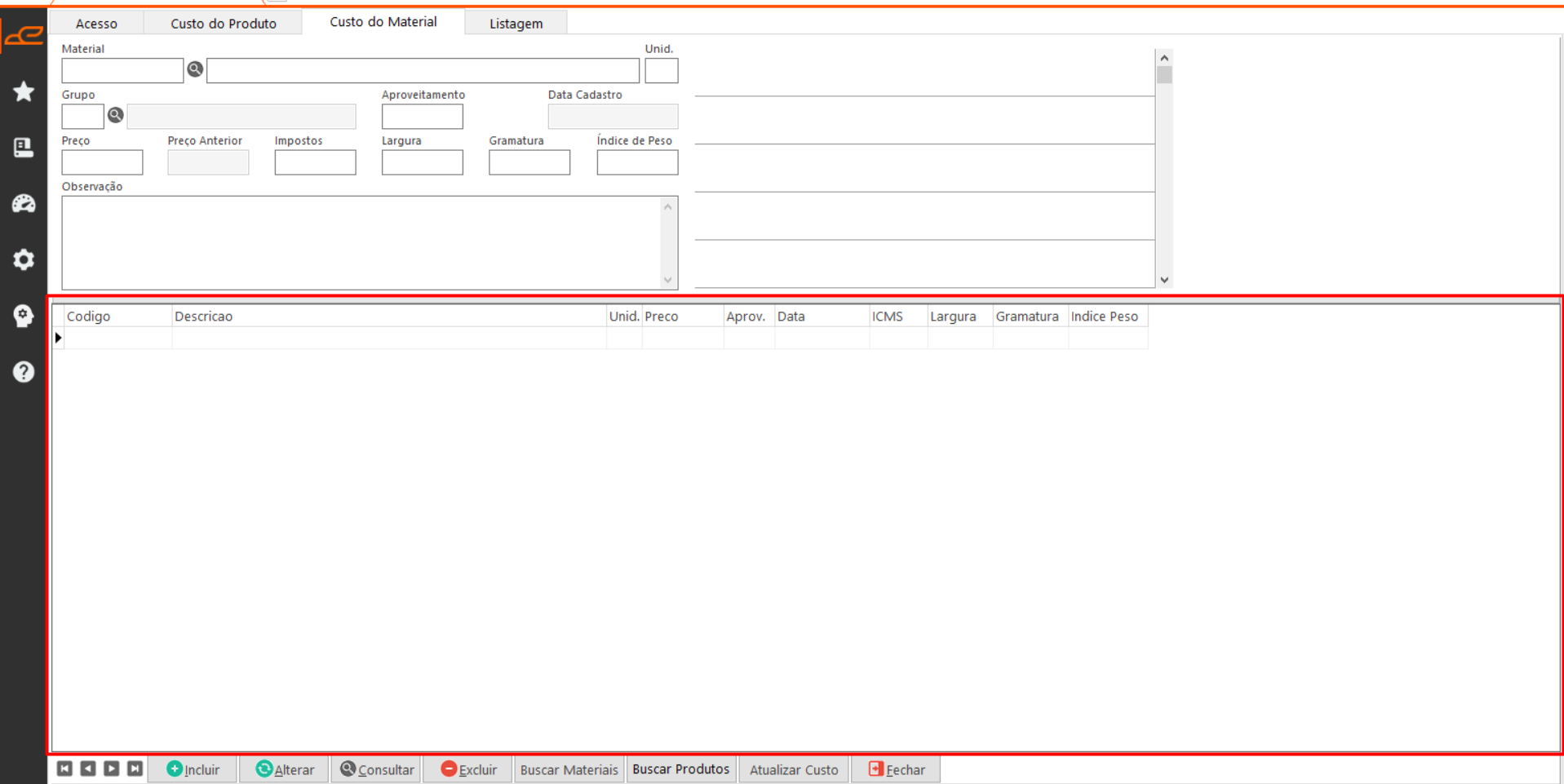Click the Observação scroll-up arrow

668,207
